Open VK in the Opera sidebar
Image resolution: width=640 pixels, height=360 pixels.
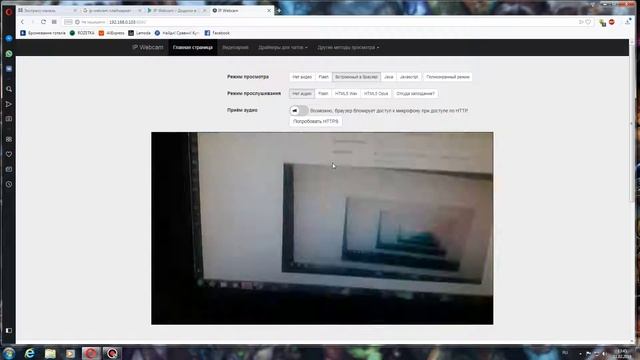coord(9,69)
